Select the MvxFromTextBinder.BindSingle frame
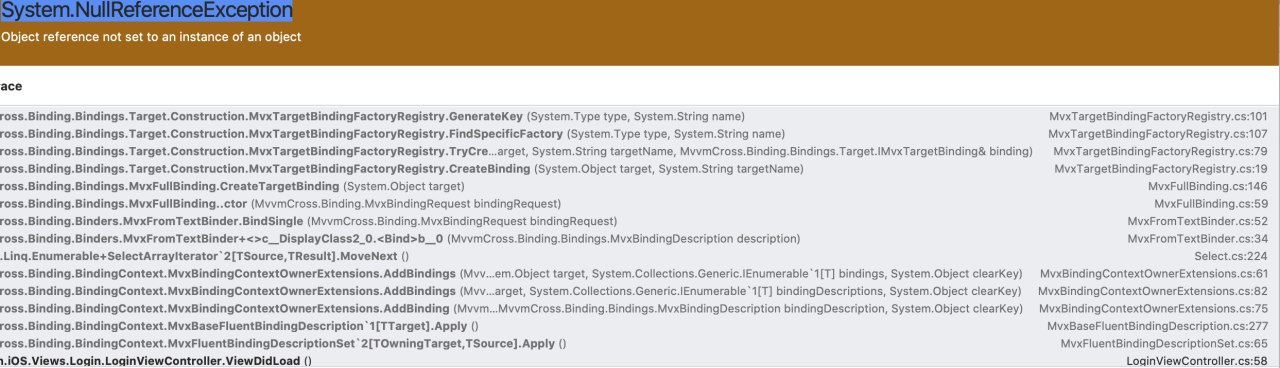The height and width of the screenshot is (368, 1280). (640, 220)
